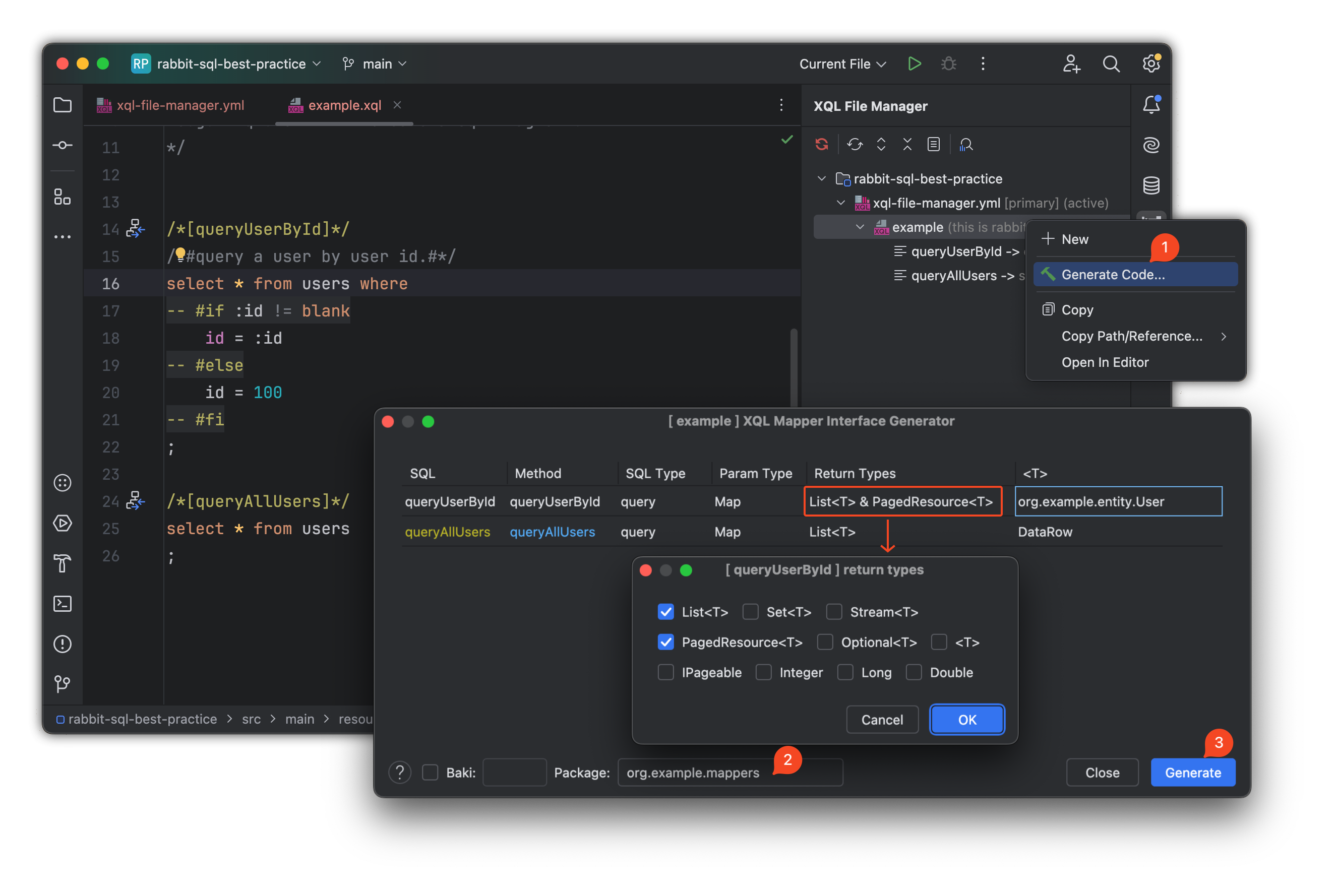Viewport: 1337px width, 896px height.
Task: Open the Commit tool window icon
Action: pos(63,145)
